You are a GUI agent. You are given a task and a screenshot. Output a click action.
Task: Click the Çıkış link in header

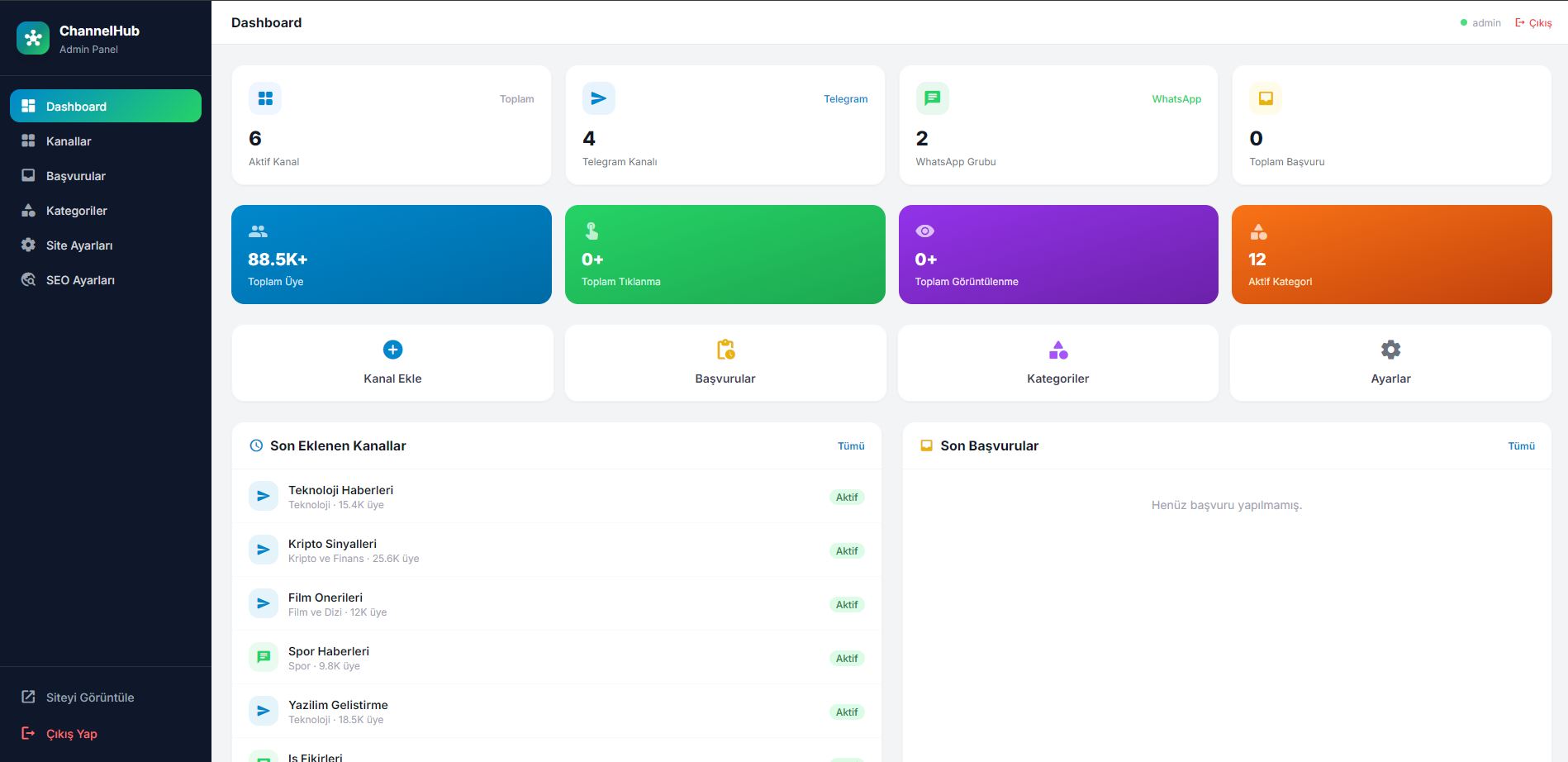tap(1533, 23)
